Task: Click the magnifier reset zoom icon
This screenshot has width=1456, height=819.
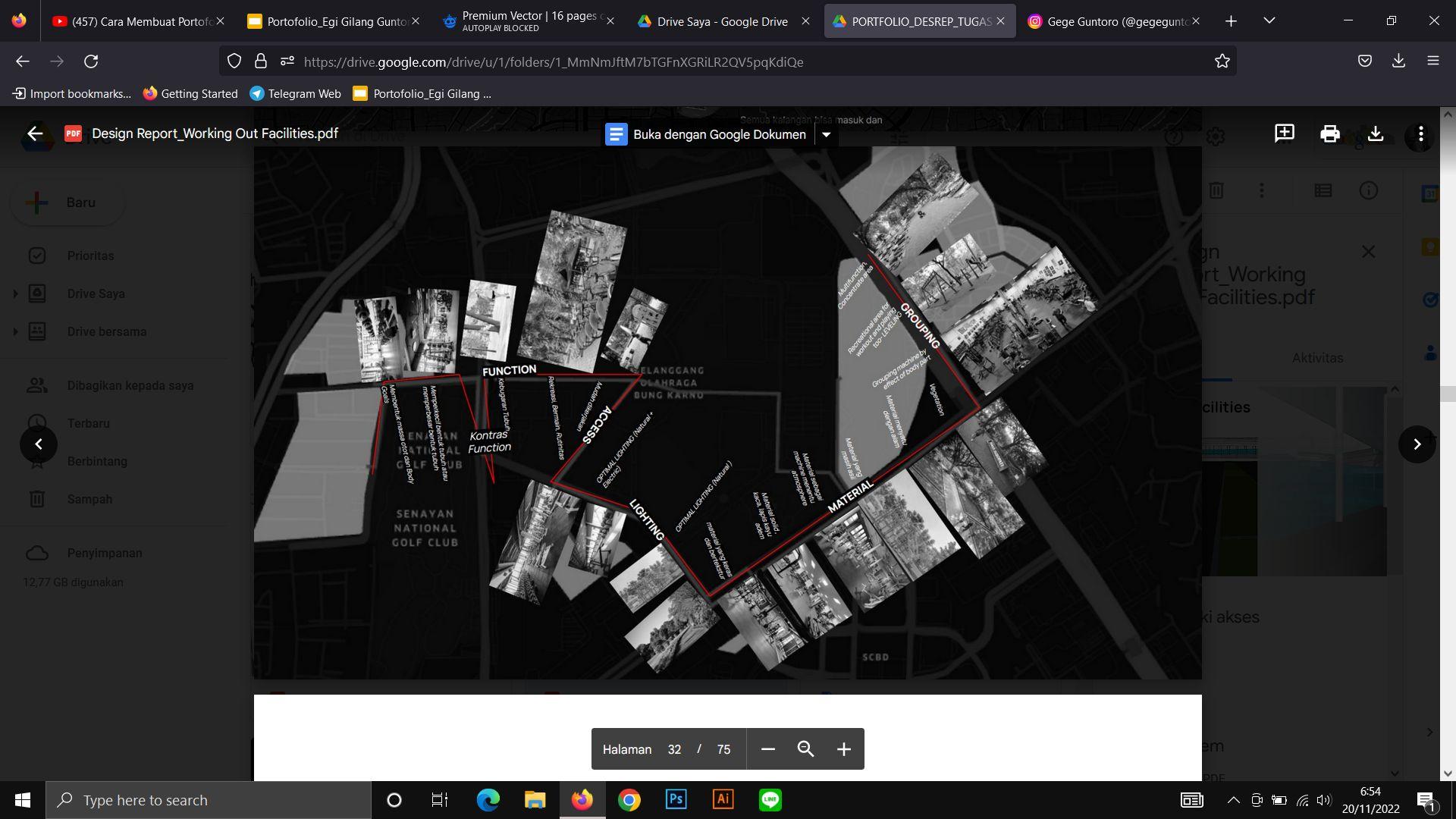Action: point(805,749)
